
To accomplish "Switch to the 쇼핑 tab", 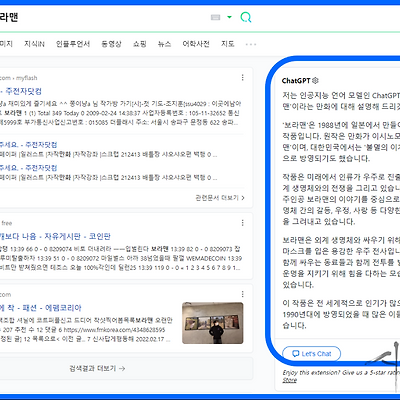I will 140,44.
